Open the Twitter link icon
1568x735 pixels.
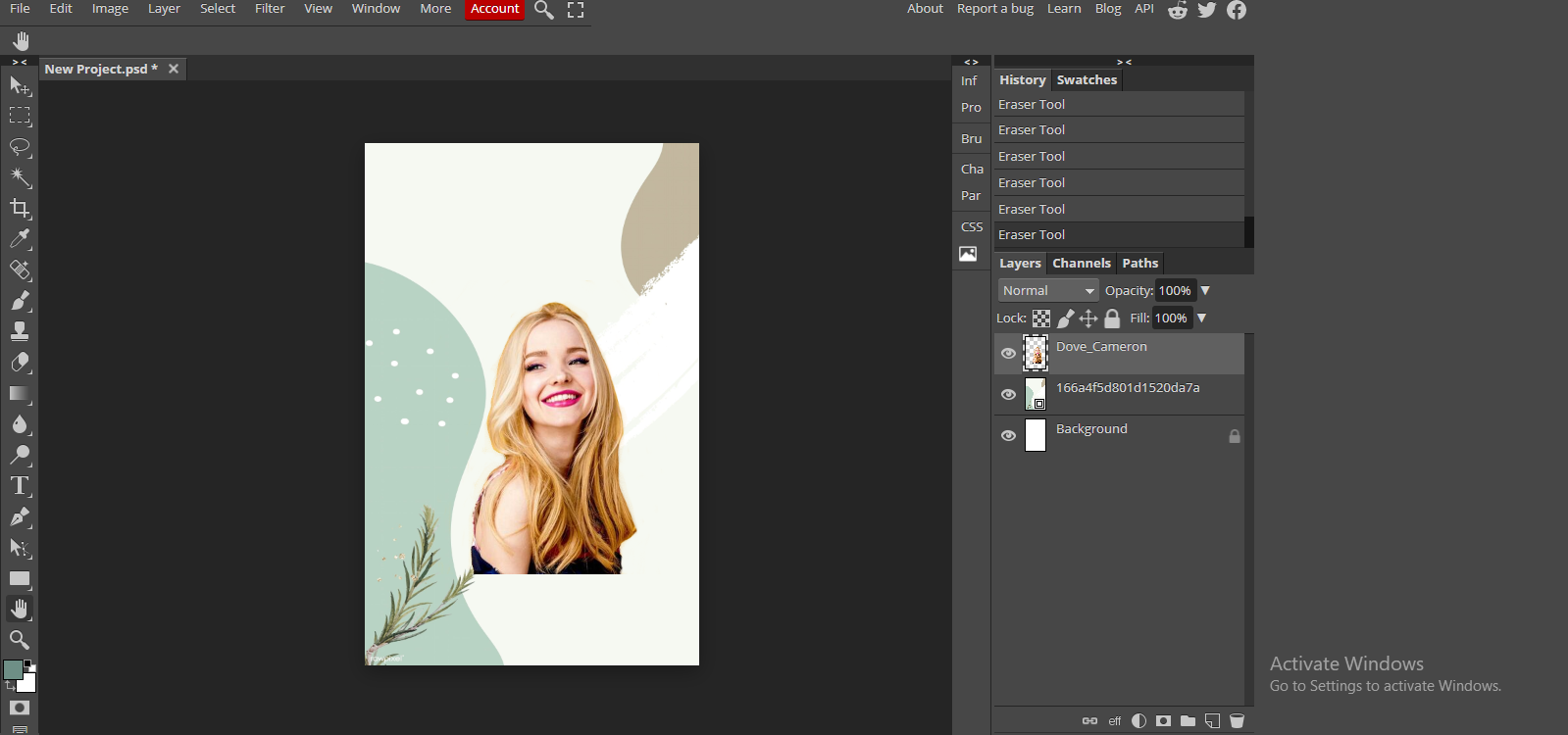[1207, 10]
